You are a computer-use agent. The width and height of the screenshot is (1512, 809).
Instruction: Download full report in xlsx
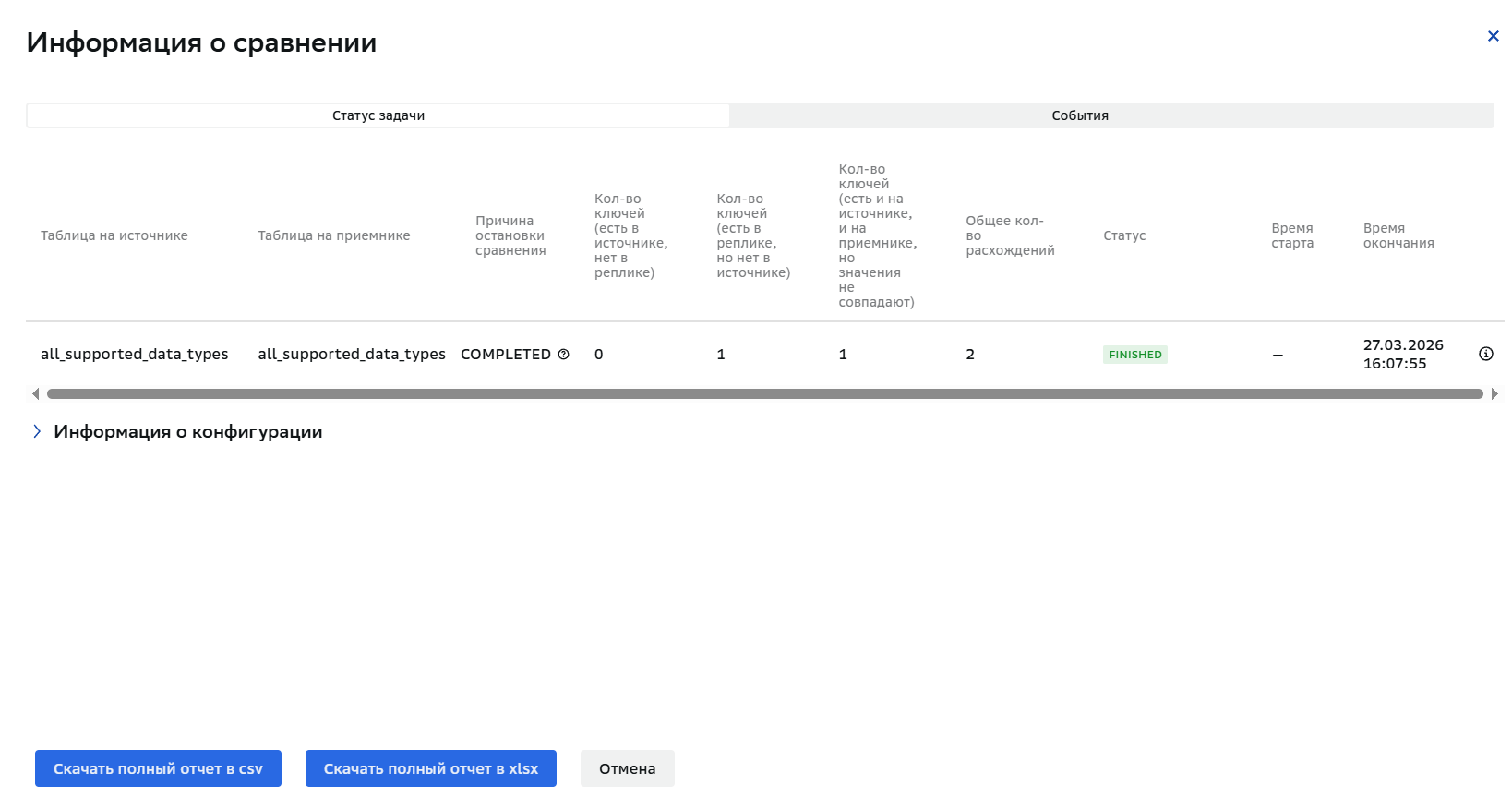[431, 768]
